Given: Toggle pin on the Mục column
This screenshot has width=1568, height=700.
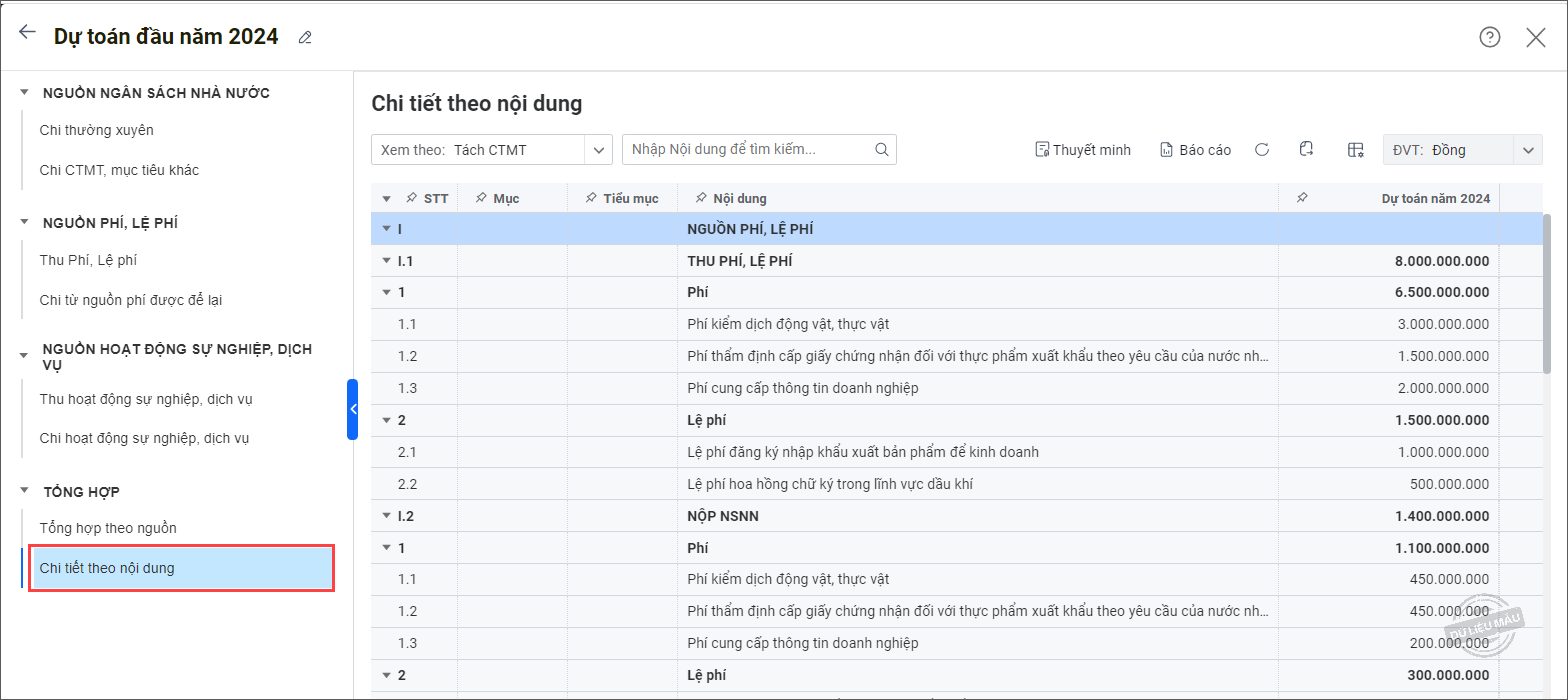Looking at the screenshot, I should point(481,198).
